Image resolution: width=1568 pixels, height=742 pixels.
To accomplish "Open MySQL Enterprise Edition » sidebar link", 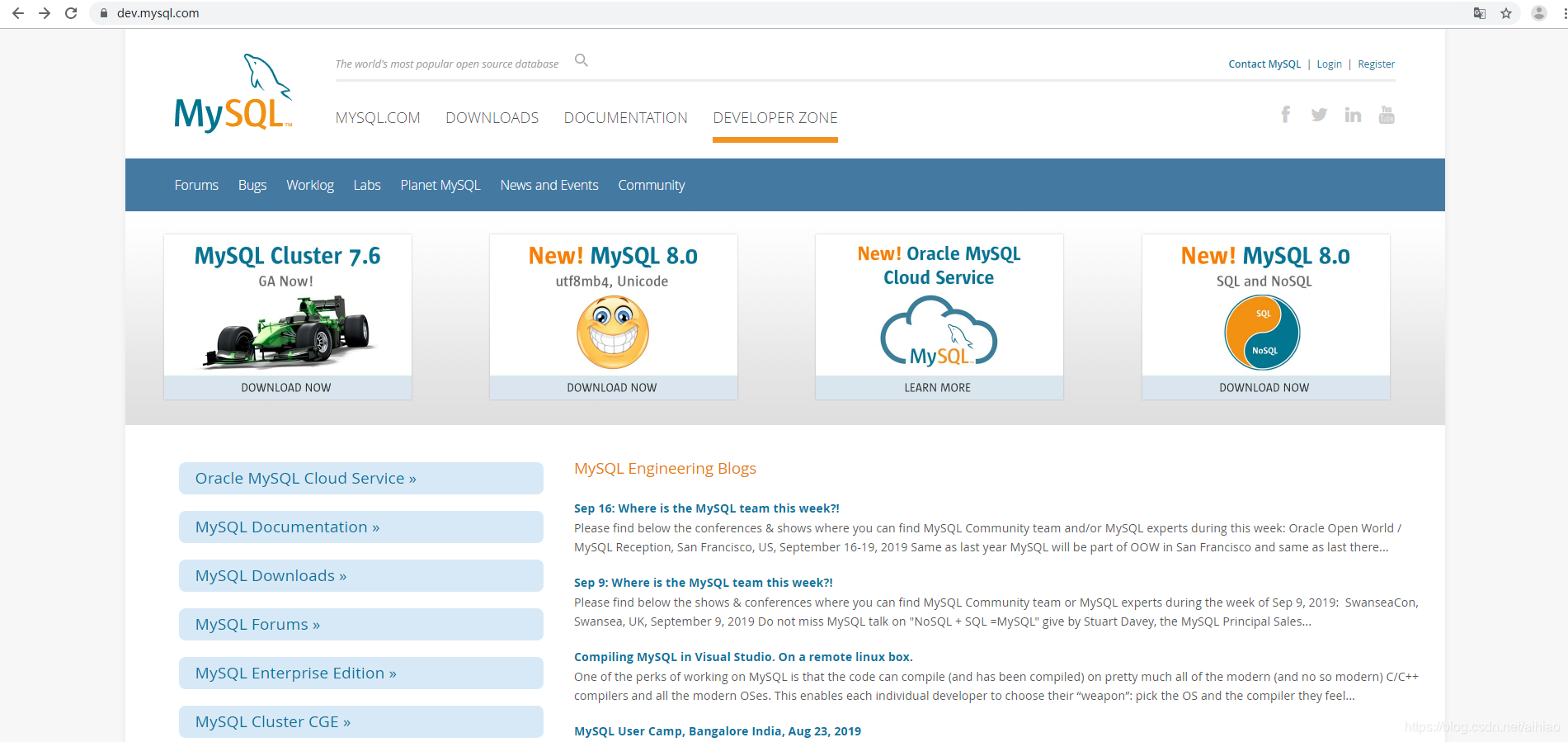I will (361, 673).
